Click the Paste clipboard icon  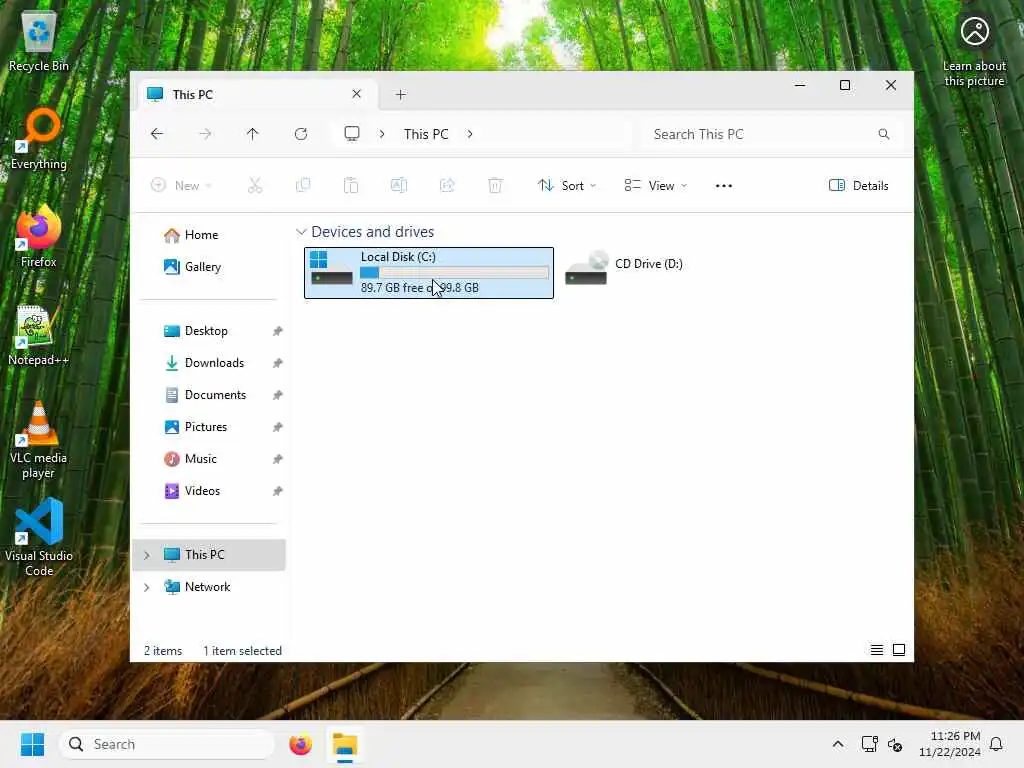click(x=351, y=185)
